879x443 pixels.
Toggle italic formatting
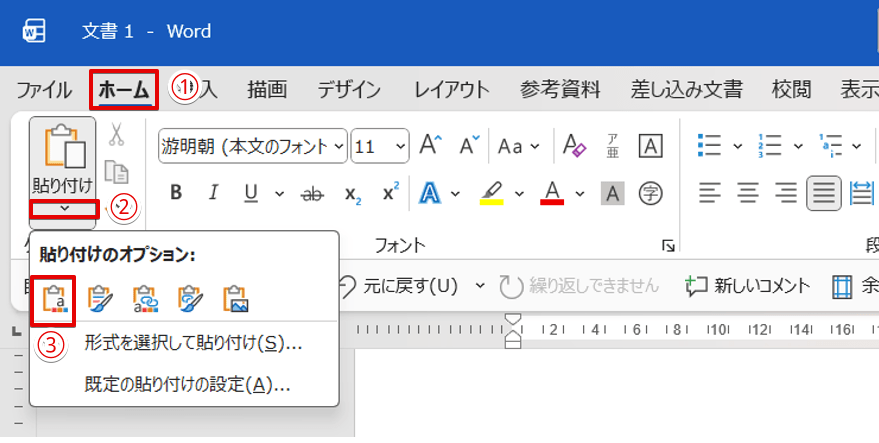(x=213, y=193)
